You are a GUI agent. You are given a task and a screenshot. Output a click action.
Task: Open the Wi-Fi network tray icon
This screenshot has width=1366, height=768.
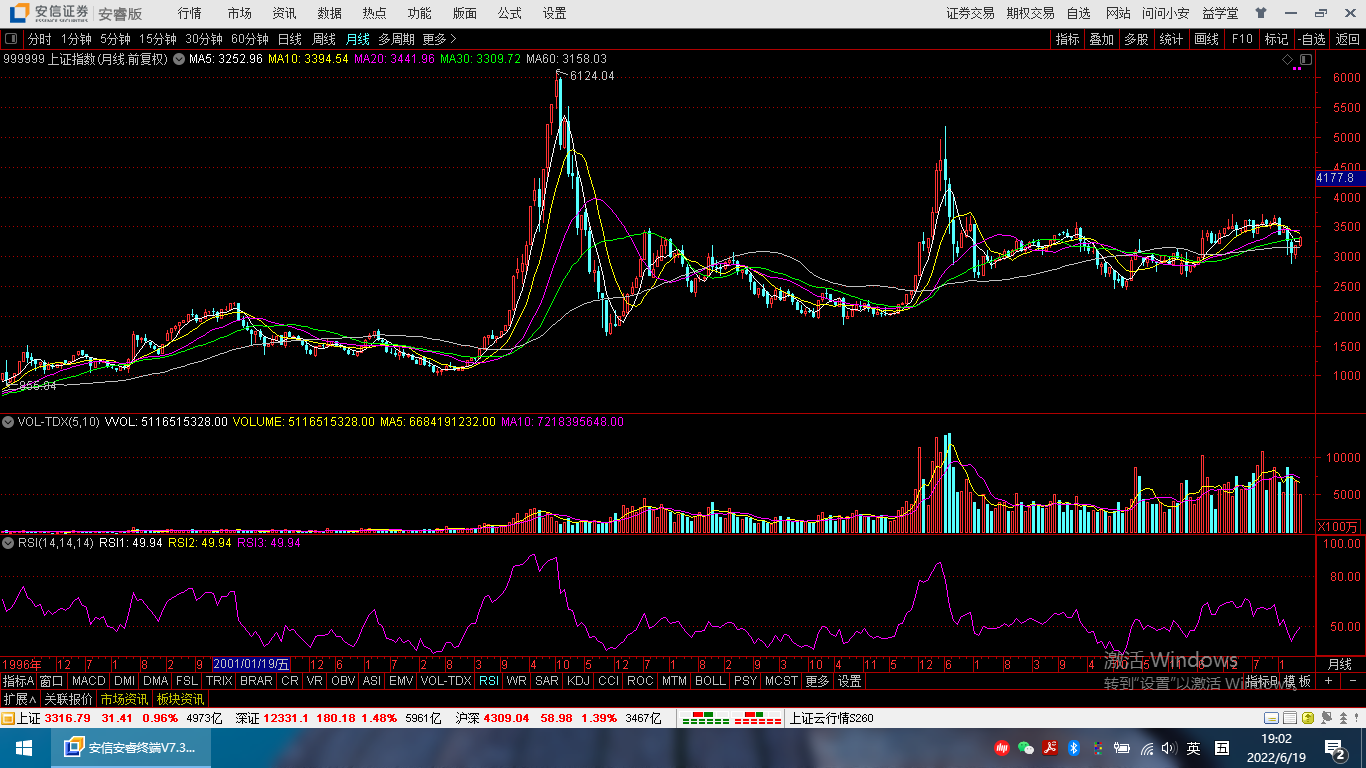point(1147,748)
